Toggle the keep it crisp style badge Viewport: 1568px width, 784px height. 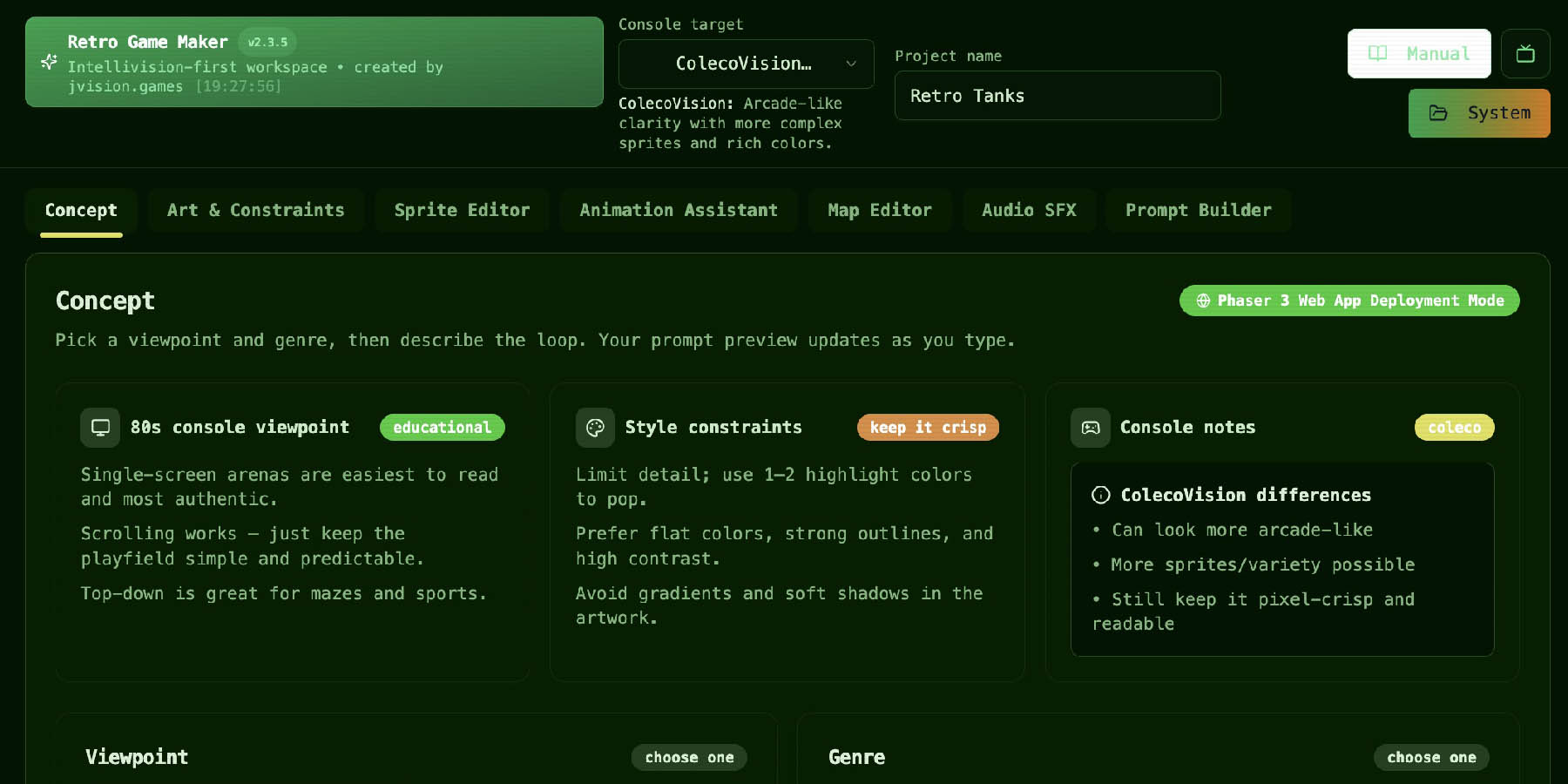(928, 427)
